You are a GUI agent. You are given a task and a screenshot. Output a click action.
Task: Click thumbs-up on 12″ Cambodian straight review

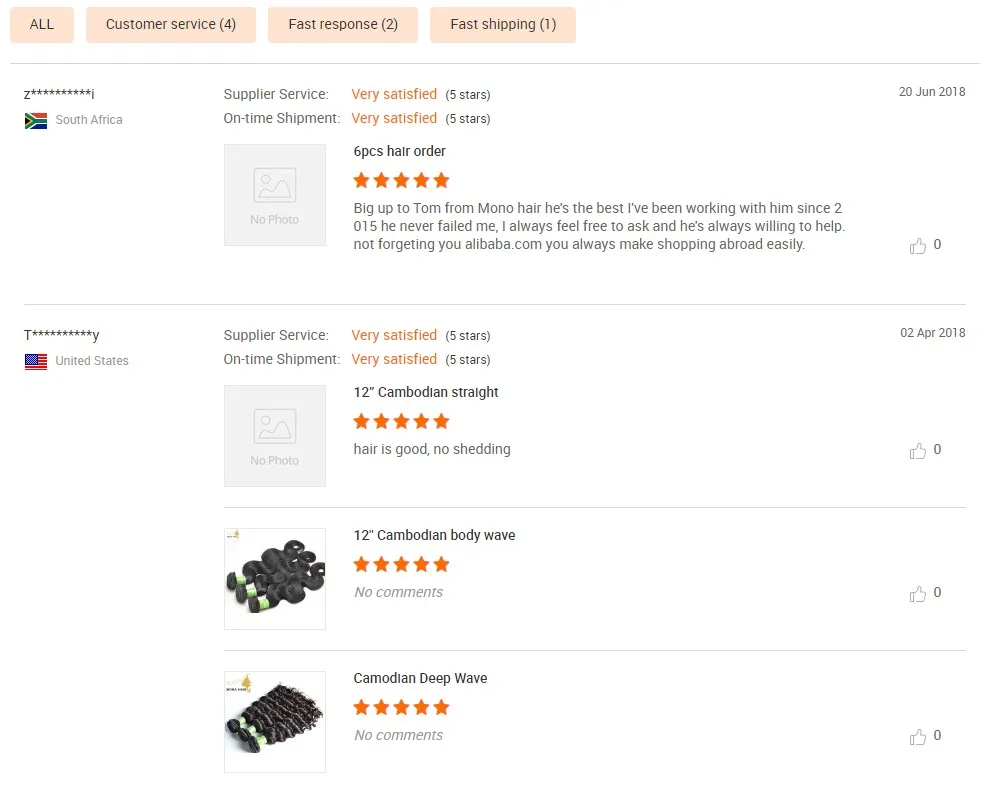click(x=918, y=451)
